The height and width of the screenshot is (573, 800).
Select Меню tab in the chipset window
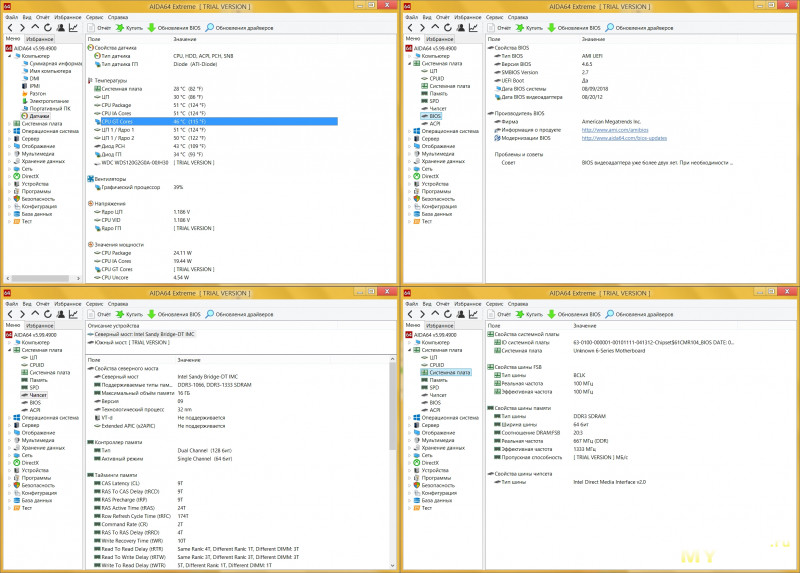tap(13, 325)
